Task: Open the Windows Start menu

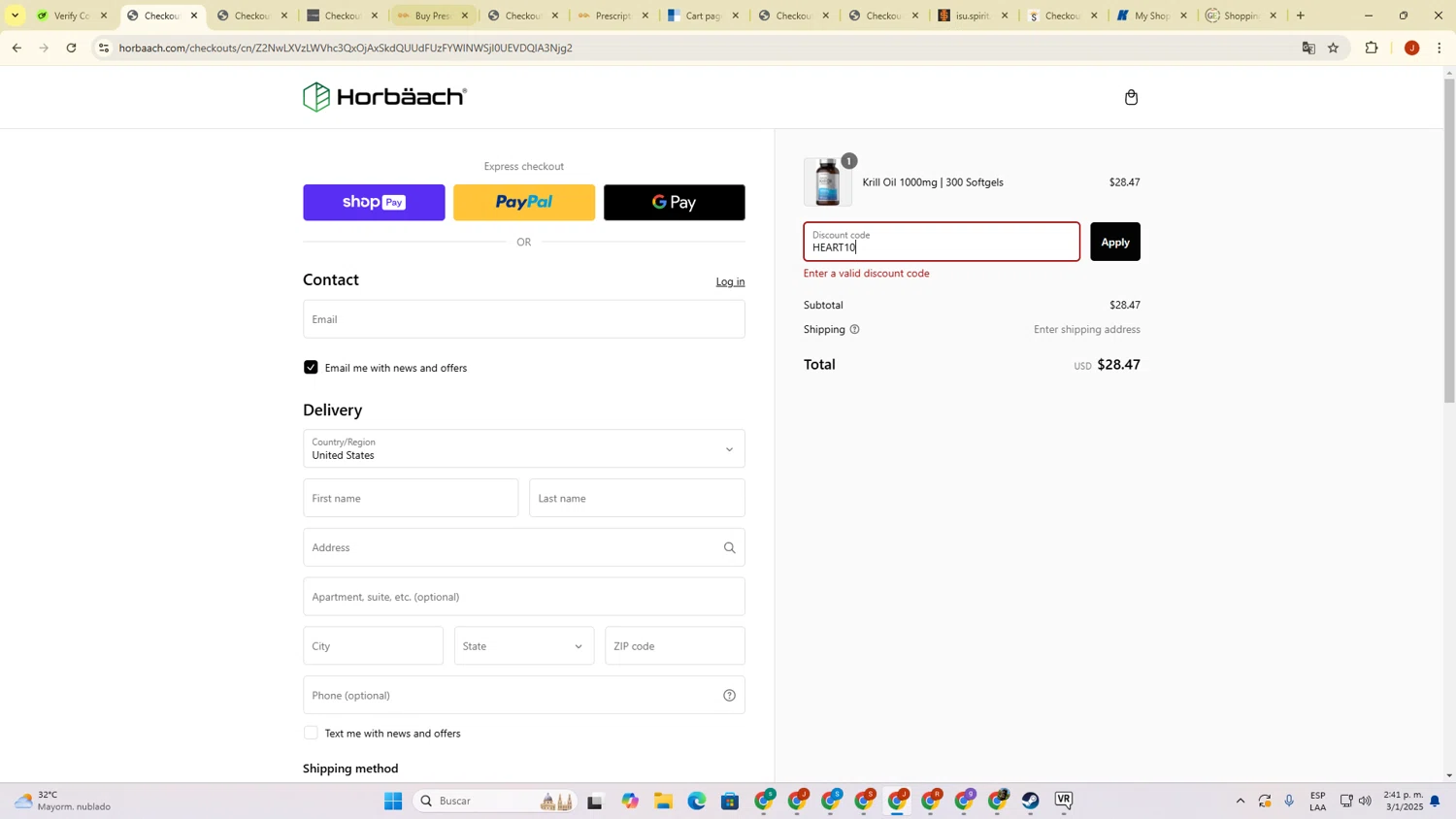Action: (393, 802)
